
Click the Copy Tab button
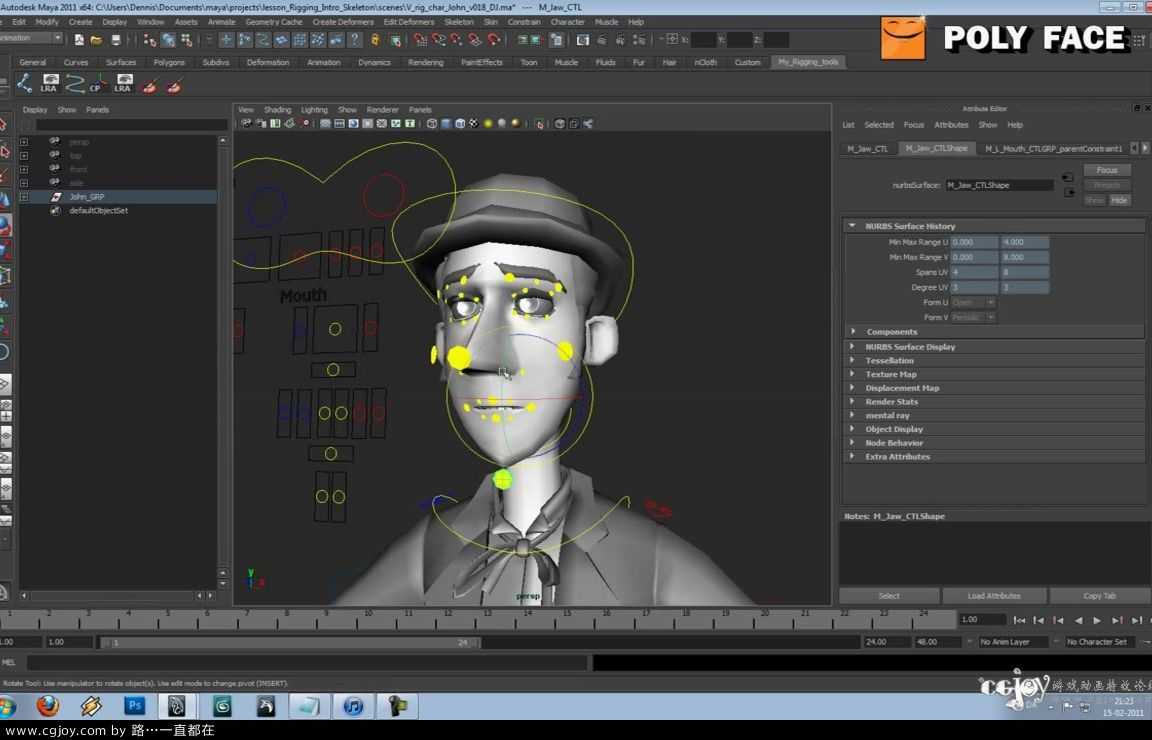tap(1100, 596)
